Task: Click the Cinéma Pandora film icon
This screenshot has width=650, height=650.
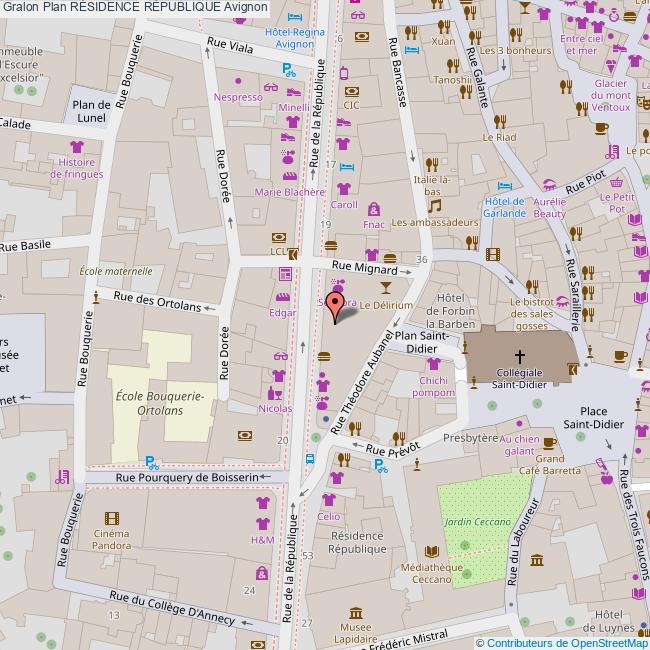Action: coord(112,518)
